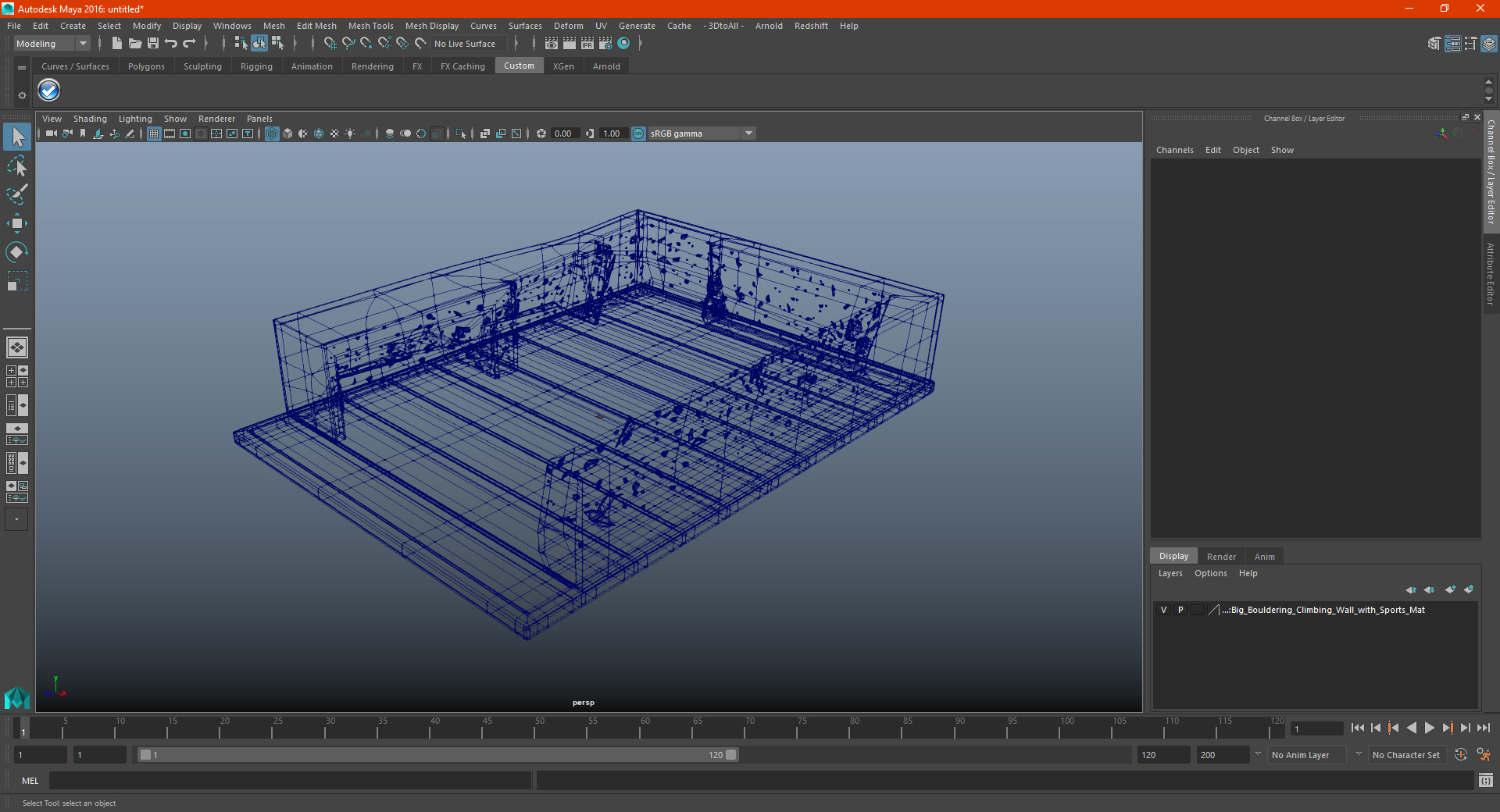Screen dimensions: 1500x812
Task: Choose the Scale tool in toolbox
Action: (17, 280)
